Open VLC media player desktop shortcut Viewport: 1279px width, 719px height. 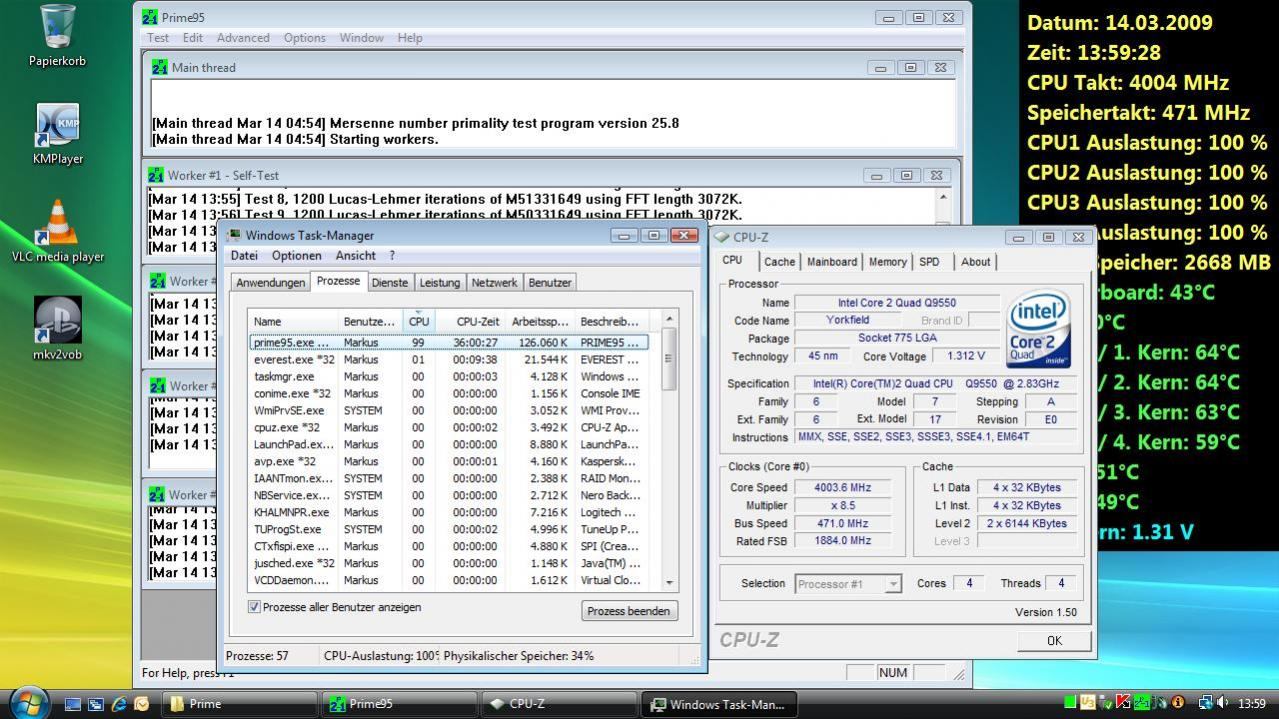(57, 231)
